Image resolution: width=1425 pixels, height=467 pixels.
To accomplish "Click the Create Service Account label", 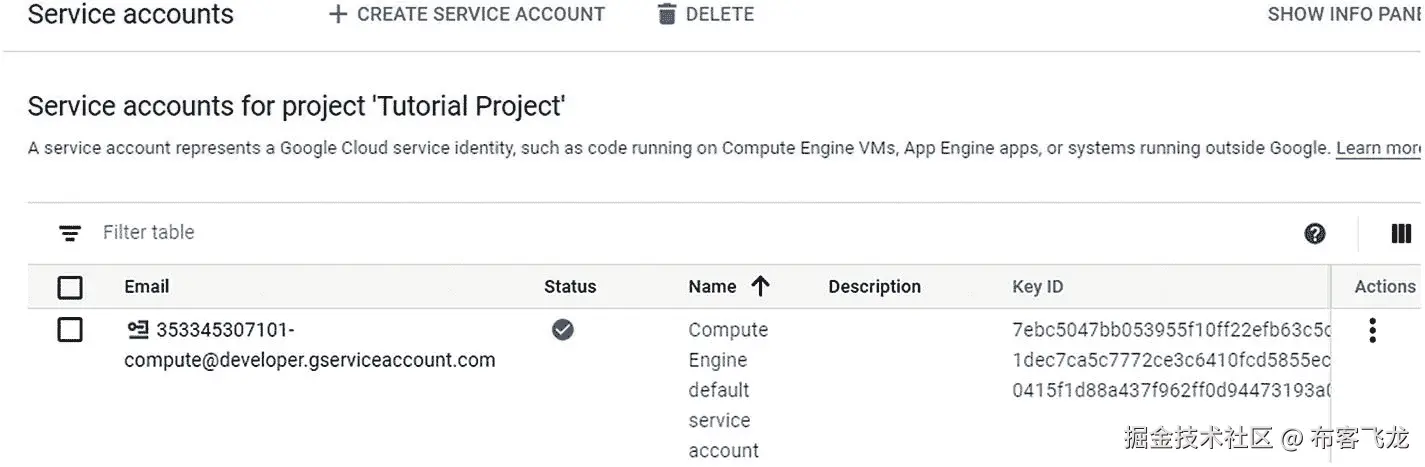I will pos(481,14).
